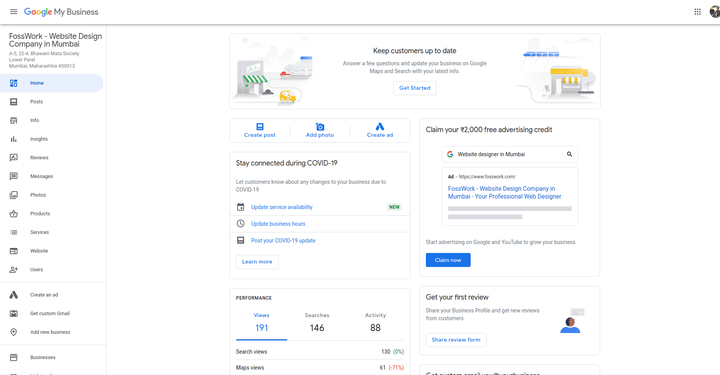The width and height of the screenshot is (720, 375).
Task: Open Messages in the sidebar menu
Action: pyautogui.click(x=51, y=176)
